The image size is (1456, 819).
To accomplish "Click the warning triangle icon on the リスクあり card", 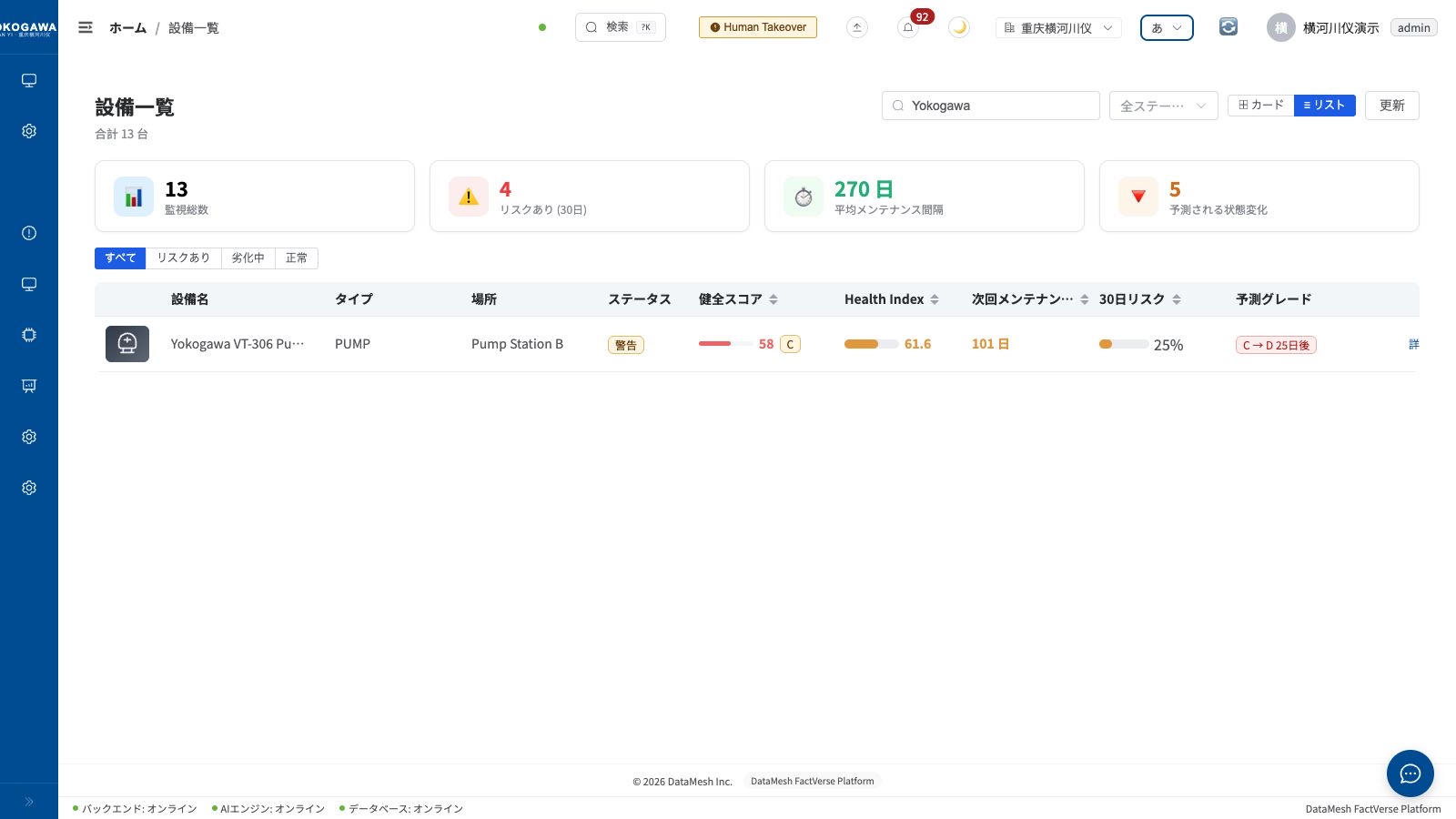I will click(469, 197).
